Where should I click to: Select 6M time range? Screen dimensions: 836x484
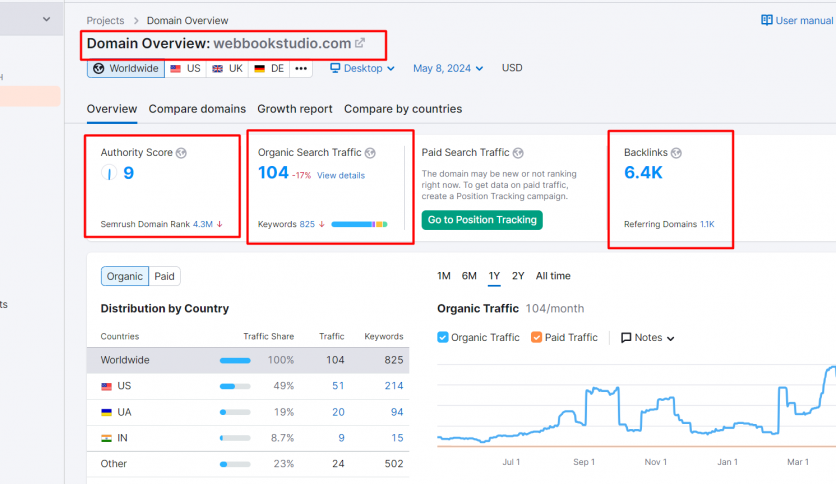click(x=469, y=276)
